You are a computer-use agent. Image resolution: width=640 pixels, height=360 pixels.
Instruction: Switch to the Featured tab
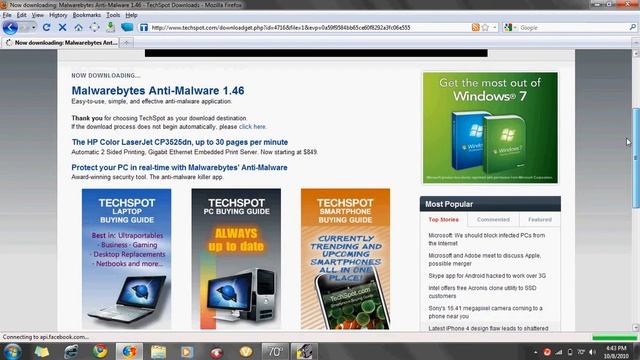[x=540, y=220]
